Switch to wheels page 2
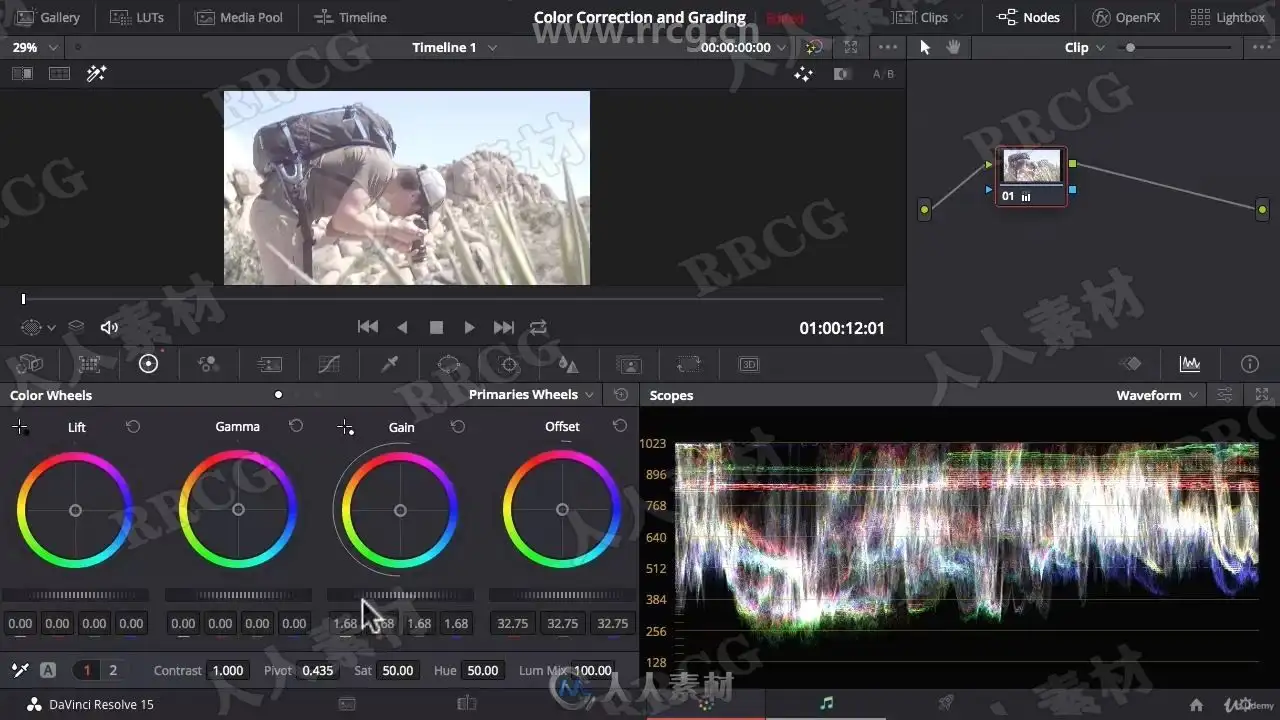Viewport: 1280px width, 720px height. (x=113, y=670)
